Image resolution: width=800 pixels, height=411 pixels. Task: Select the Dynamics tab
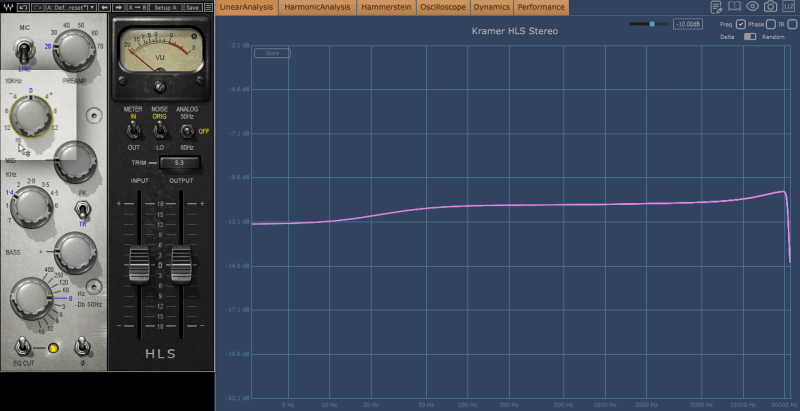coord(492,7)
